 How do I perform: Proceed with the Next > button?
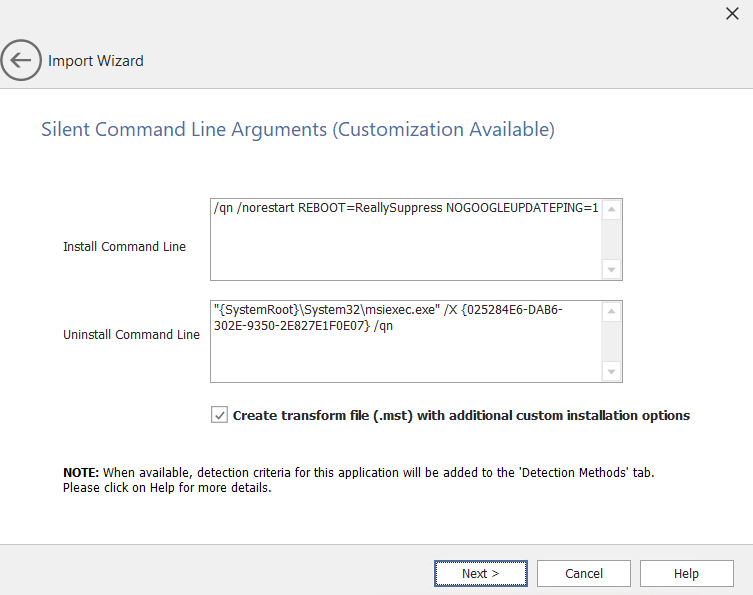point(480,573)
